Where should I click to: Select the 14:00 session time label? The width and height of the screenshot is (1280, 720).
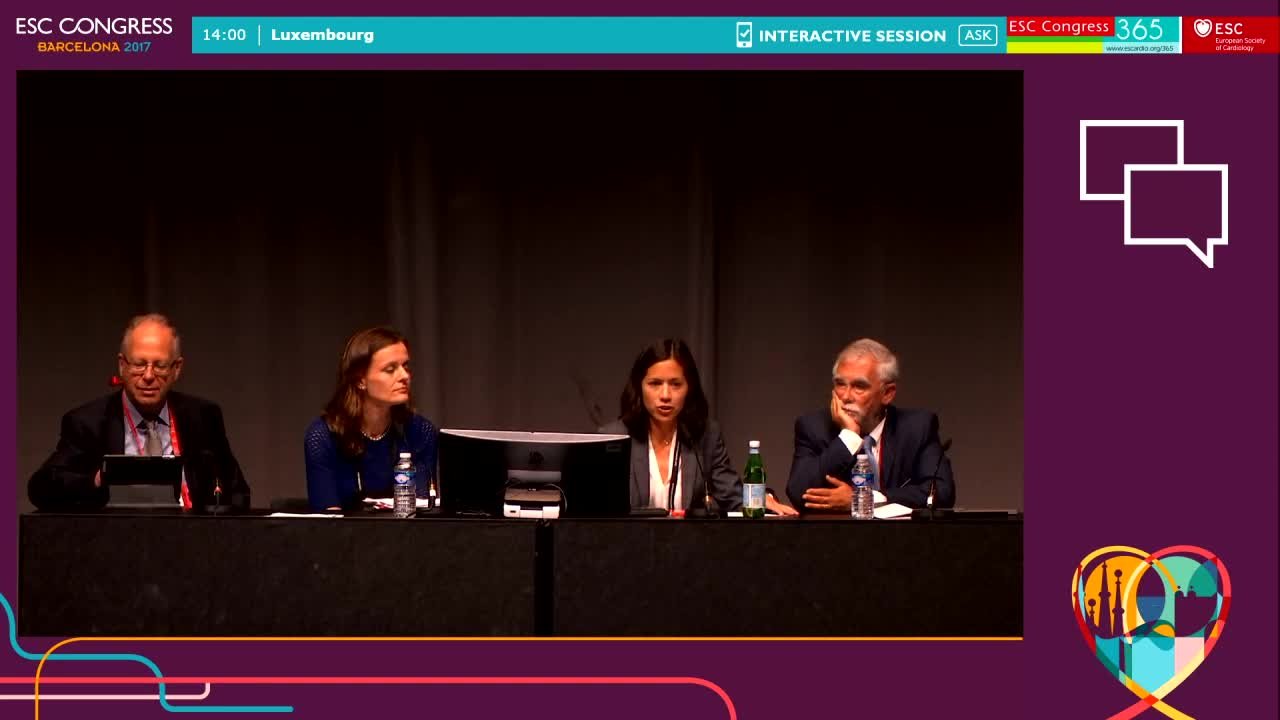pyautogui.click(x=224, y=35)
